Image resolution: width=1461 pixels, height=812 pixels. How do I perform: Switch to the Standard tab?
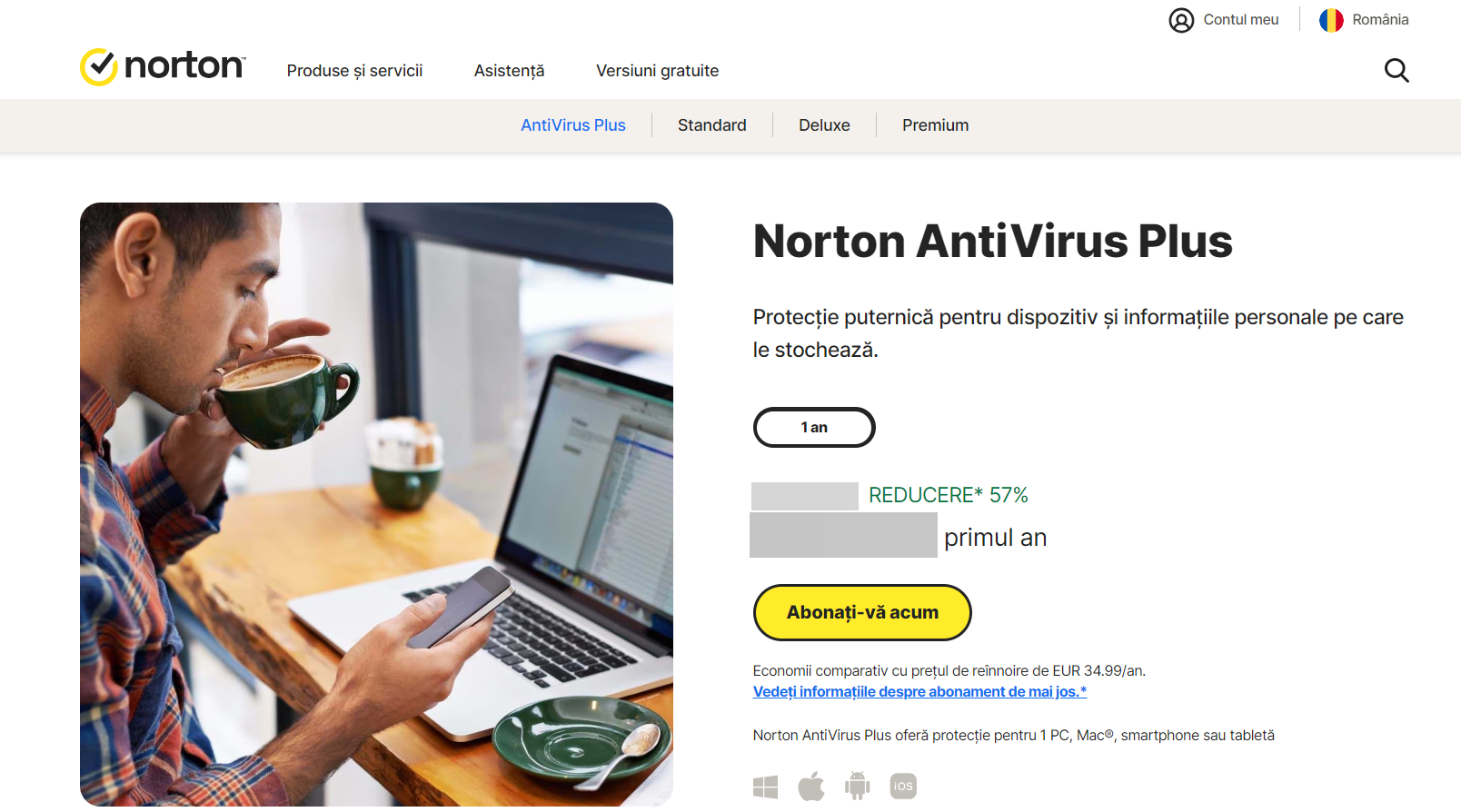coord(712,125)
